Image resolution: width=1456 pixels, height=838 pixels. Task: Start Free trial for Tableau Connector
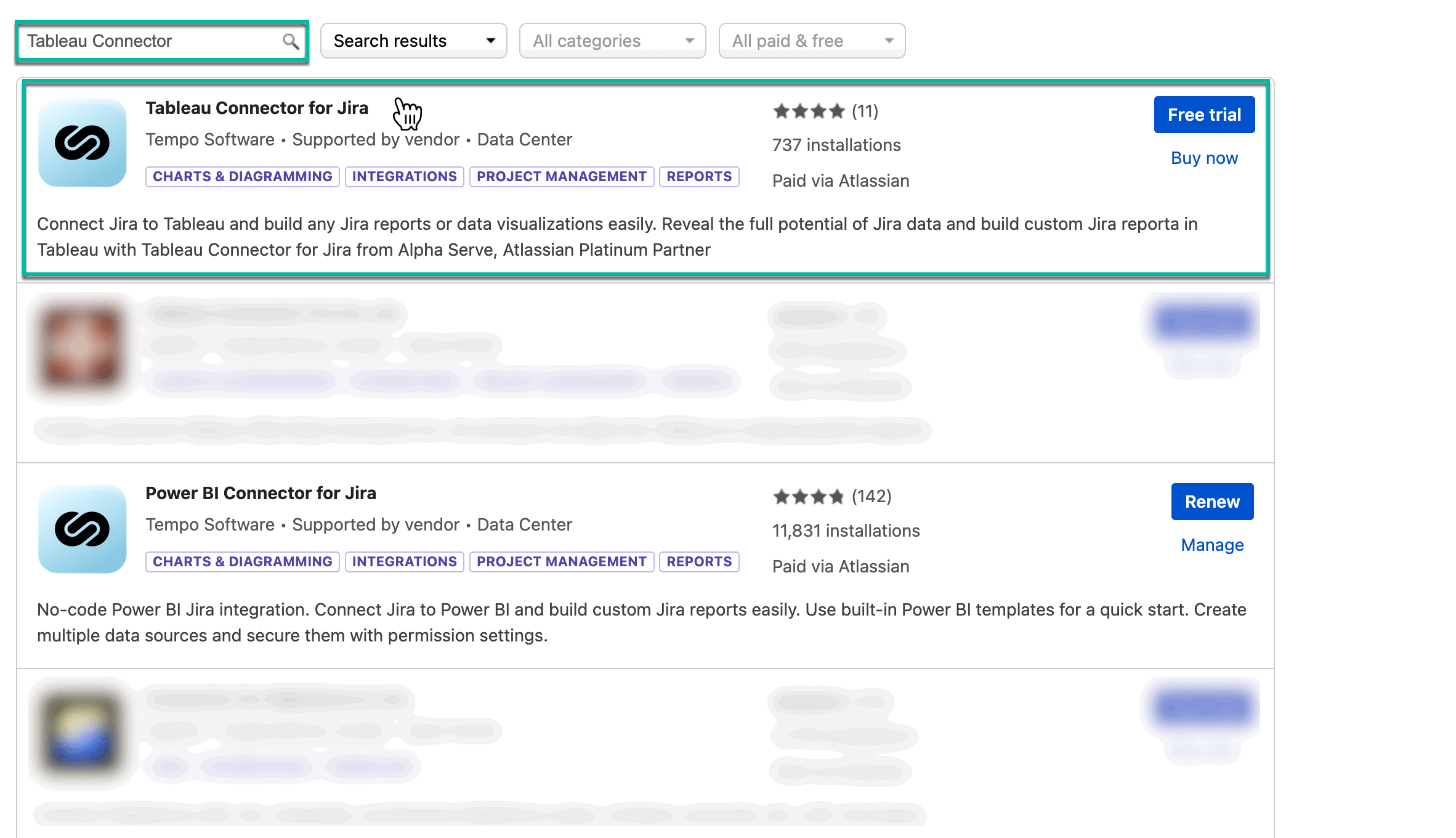pos(1204,115)
